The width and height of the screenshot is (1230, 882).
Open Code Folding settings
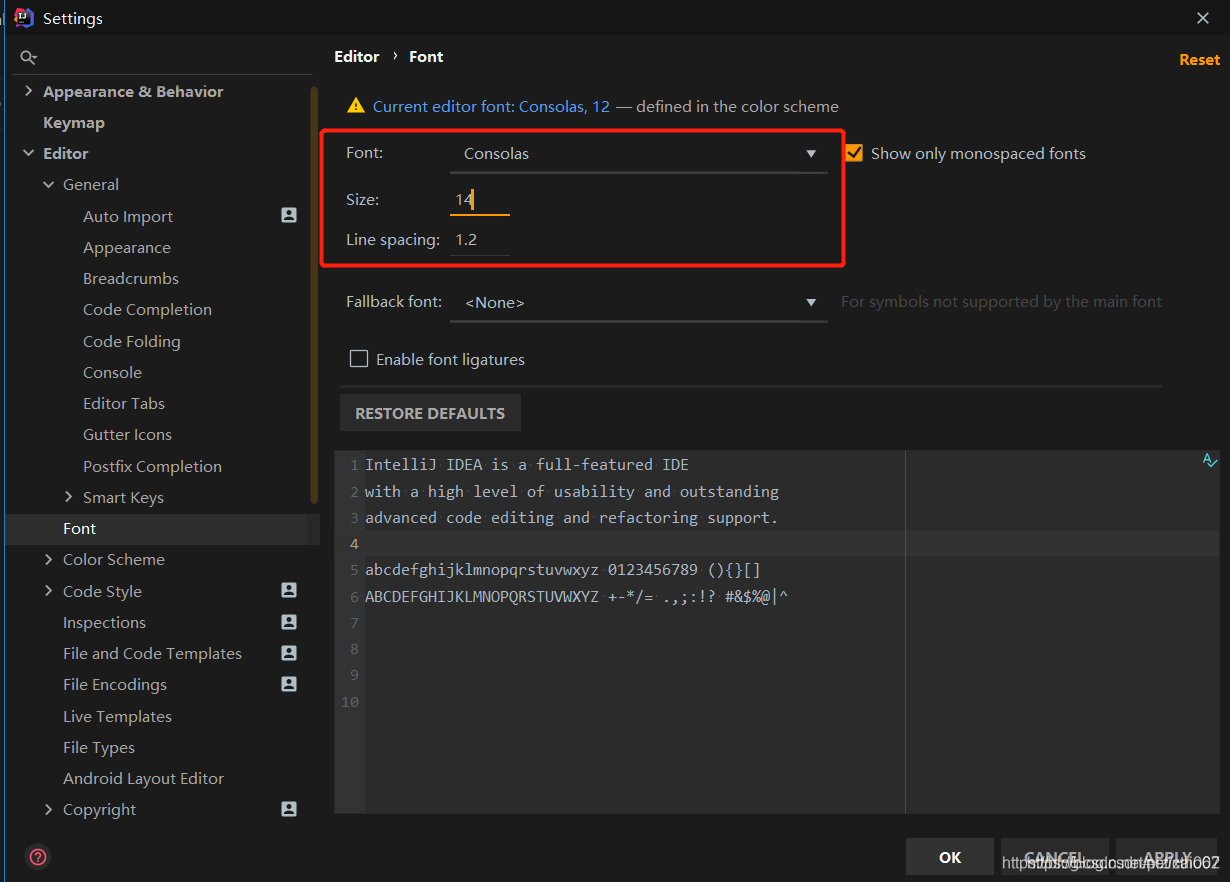pyautogui.click(x=132, y=341)
